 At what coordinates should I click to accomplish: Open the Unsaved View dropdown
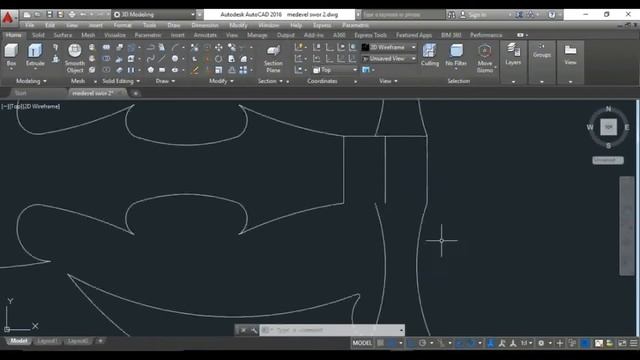pyautogui.click(x=389, y=59)
